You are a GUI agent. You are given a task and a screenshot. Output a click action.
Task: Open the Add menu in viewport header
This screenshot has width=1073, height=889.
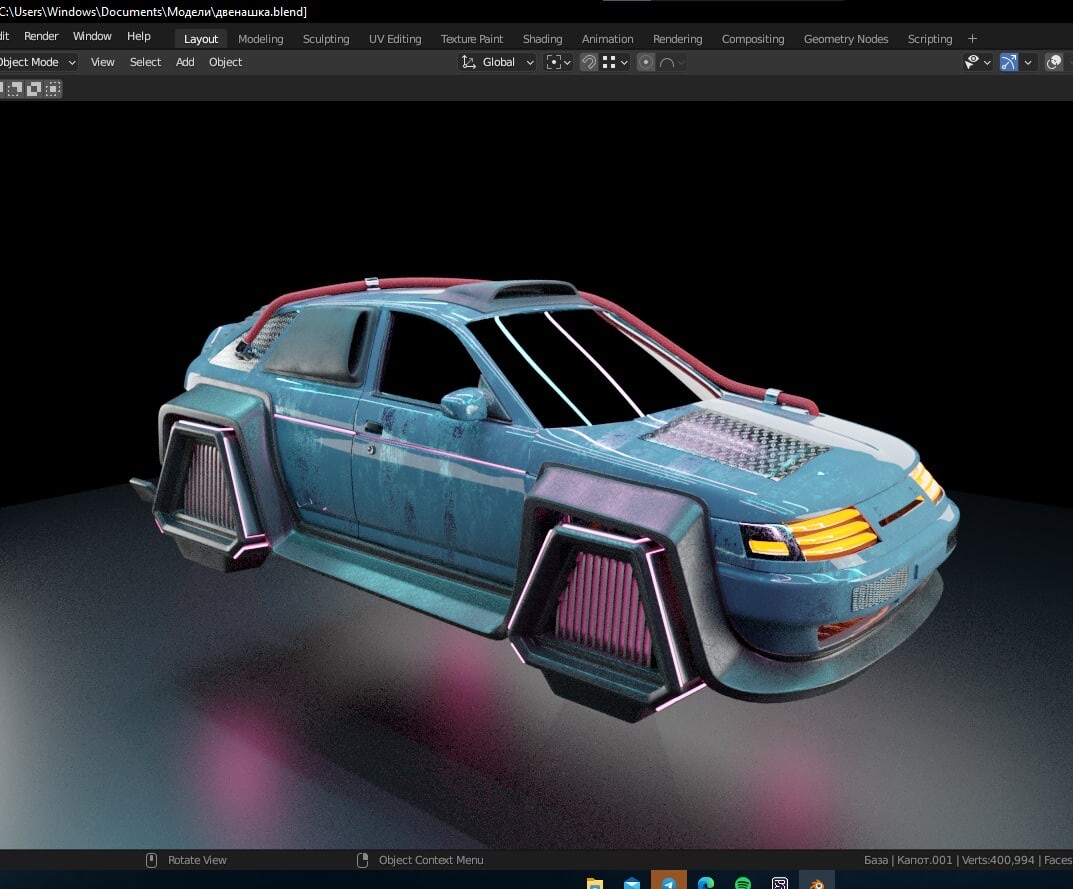pos(185,62)
